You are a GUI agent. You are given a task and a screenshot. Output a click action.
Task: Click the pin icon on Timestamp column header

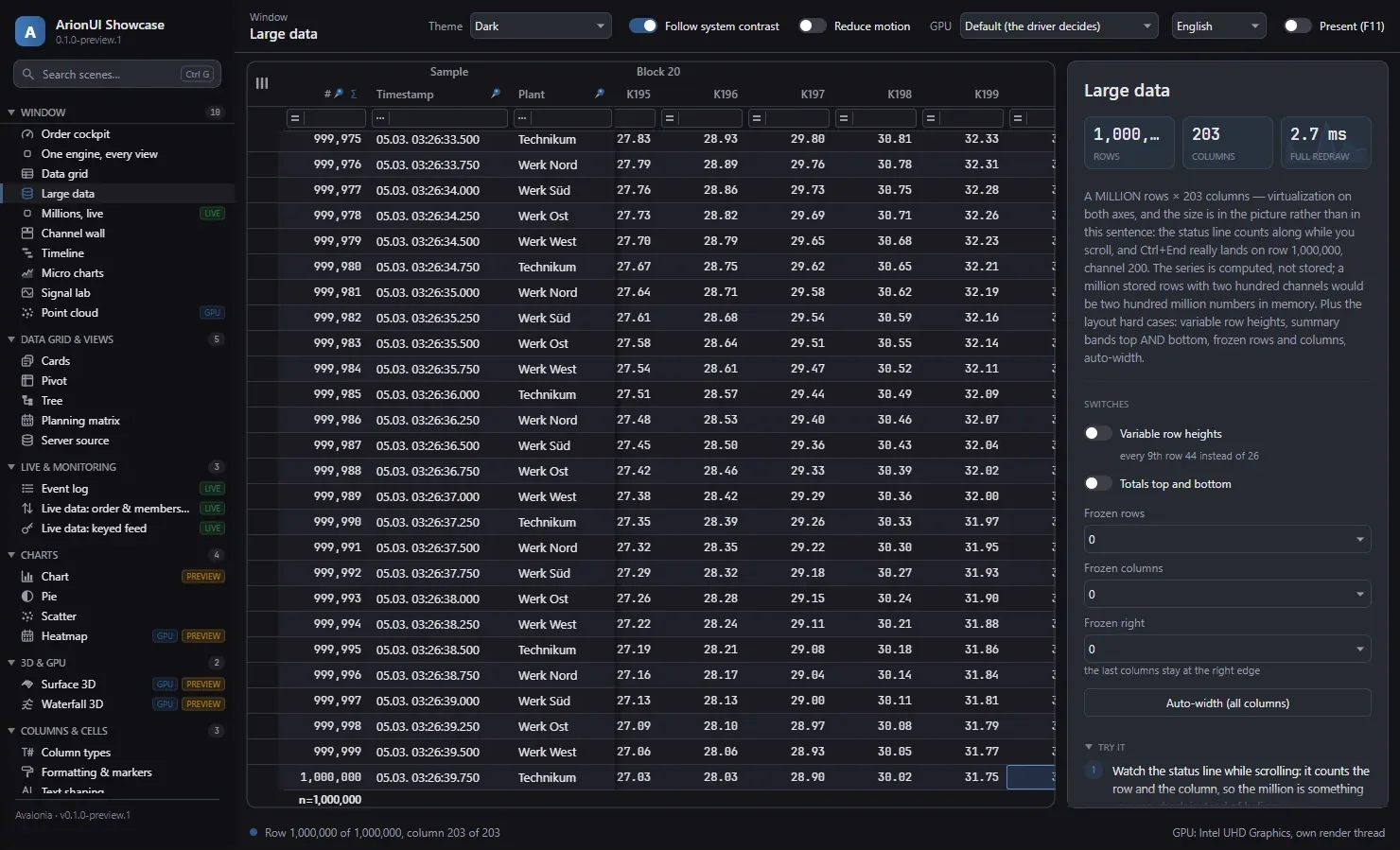coord(495,94)
